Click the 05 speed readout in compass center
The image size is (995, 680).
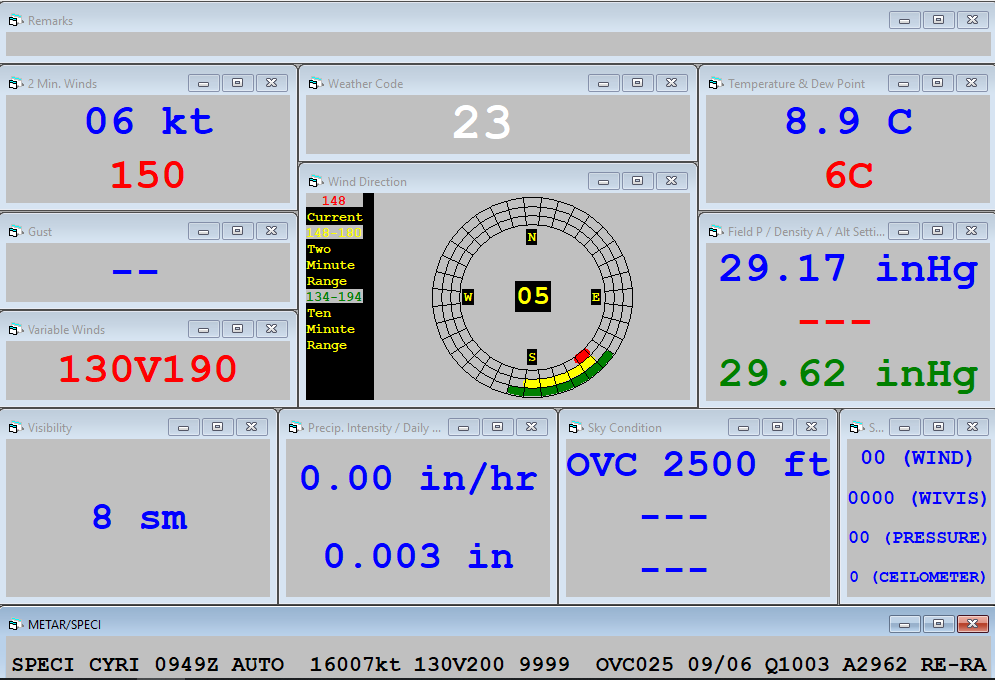coord(533,296)
